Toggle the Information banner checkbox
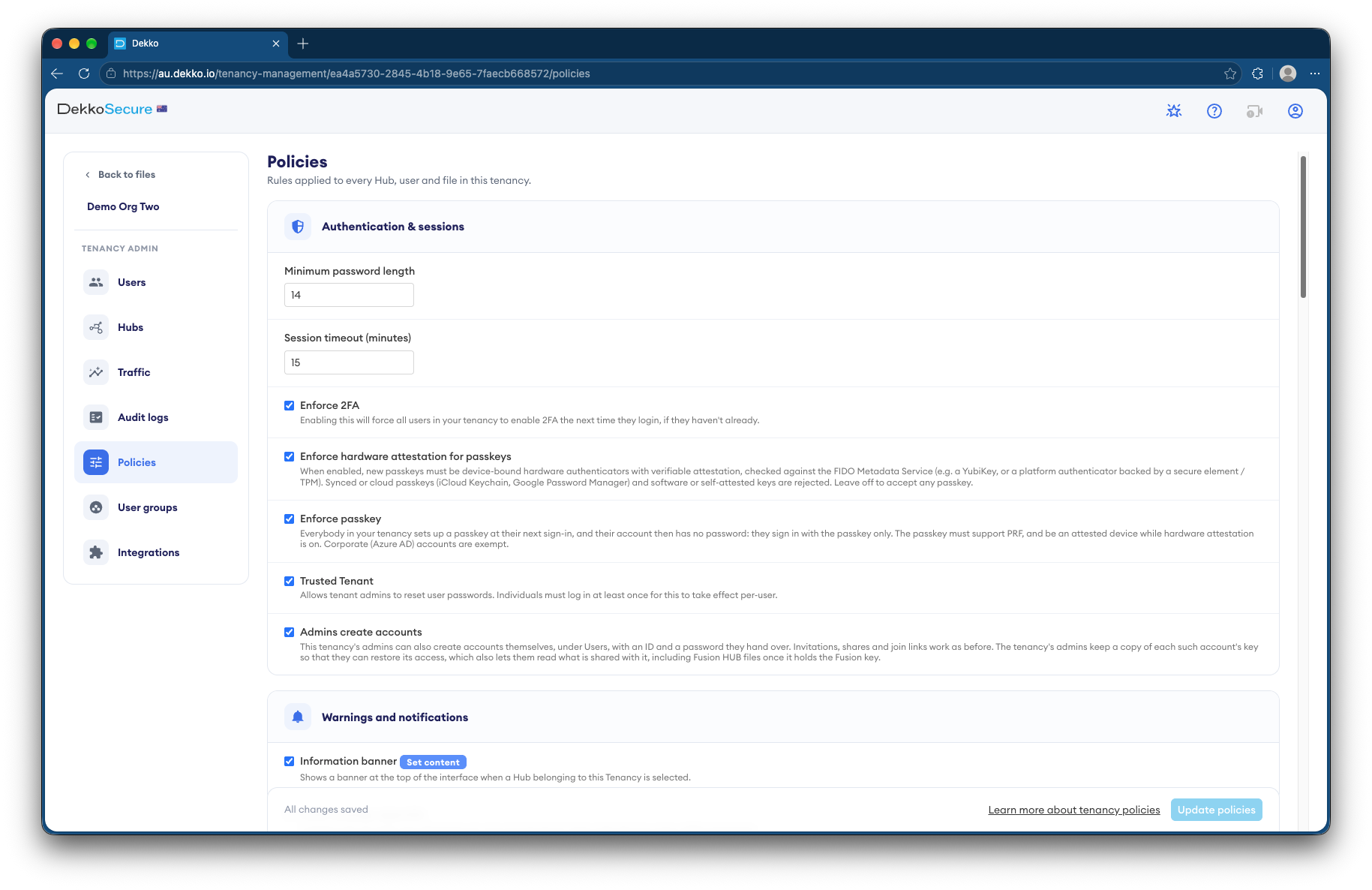This screenshot has height=890, width=1372. [289, 762]
